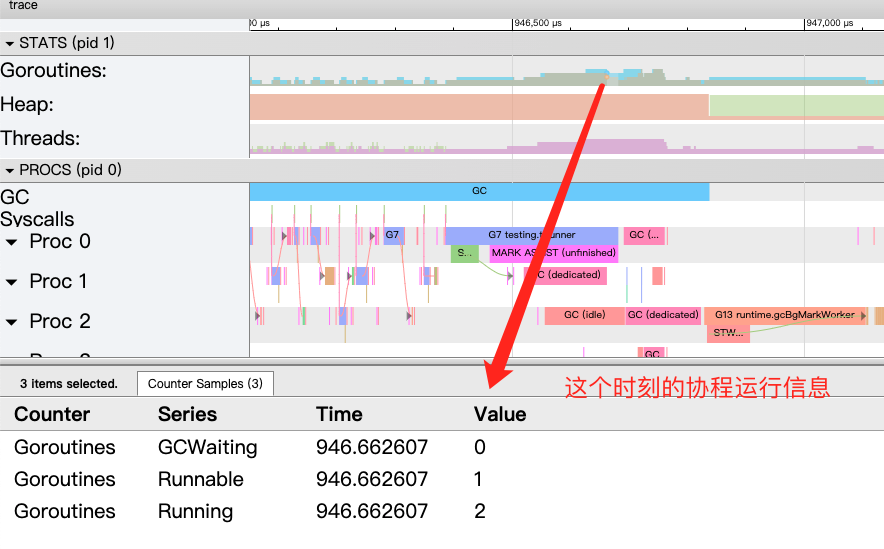Click the value 2 in Running row

pos(480,512)
